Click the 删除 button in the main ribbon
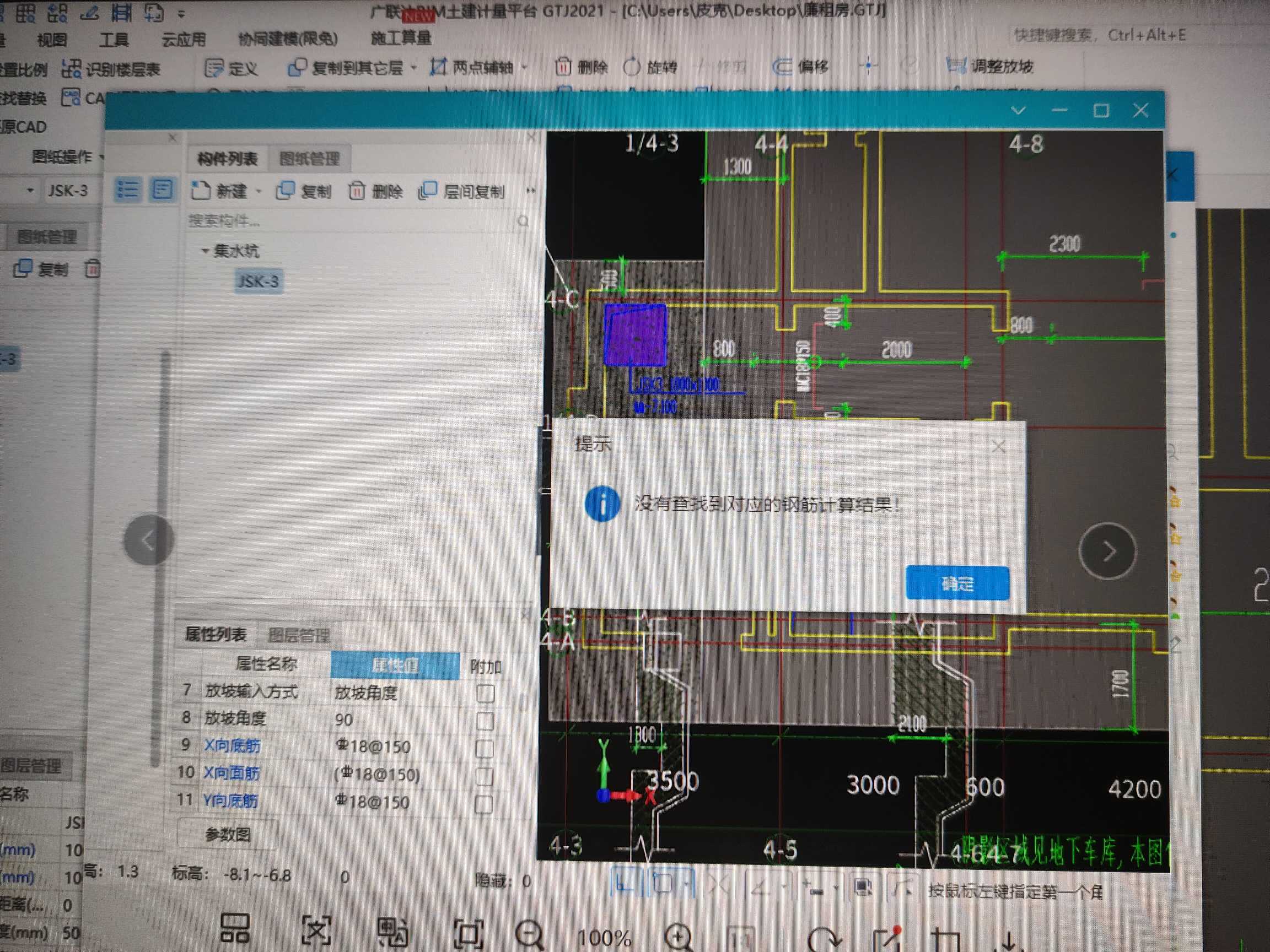 tap(581, 67)
